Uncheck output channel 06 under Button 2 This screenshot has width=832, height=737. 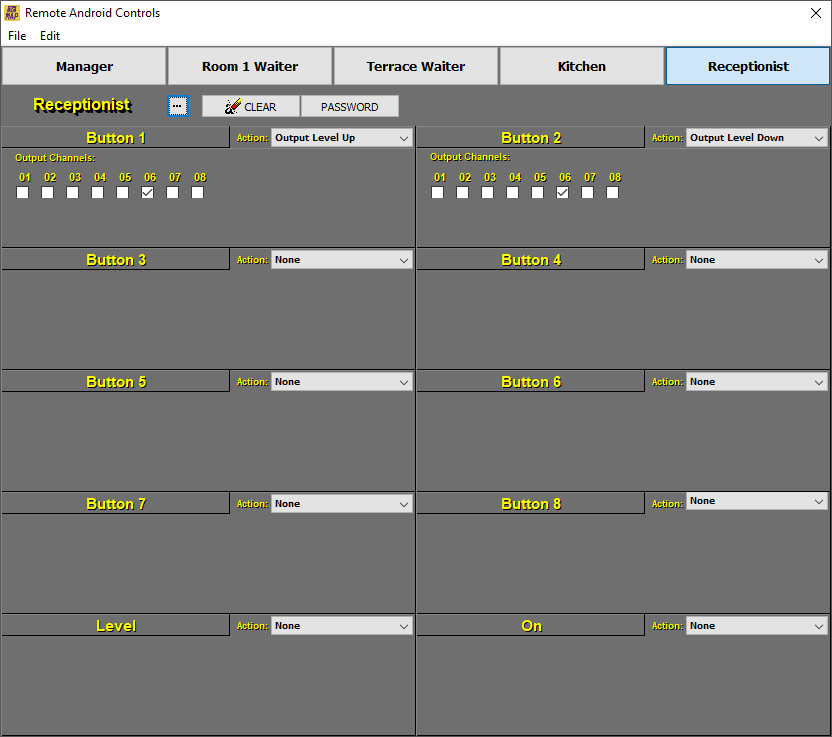tap(562, 192)
